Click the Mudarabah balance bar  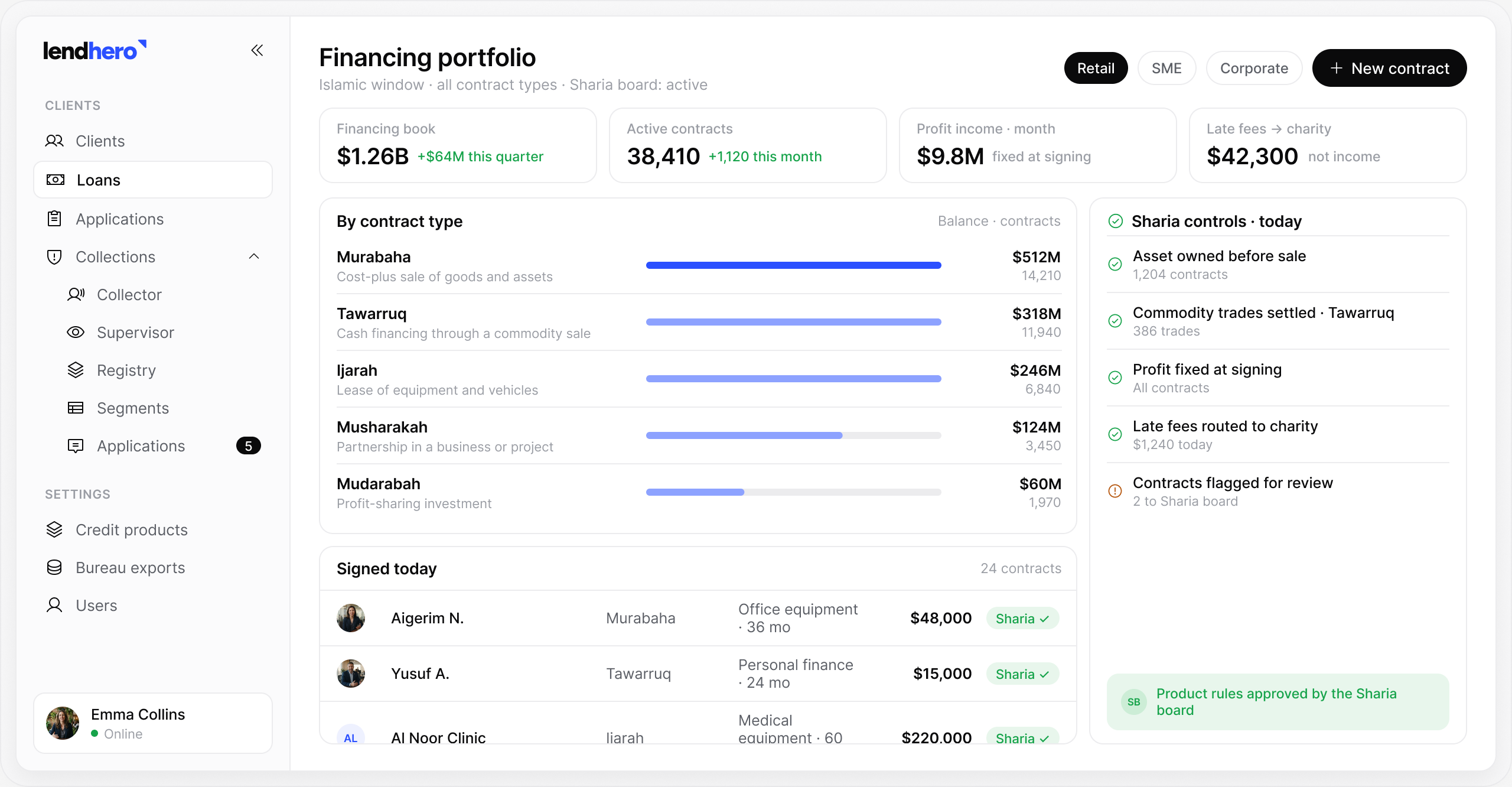[793, 492]
